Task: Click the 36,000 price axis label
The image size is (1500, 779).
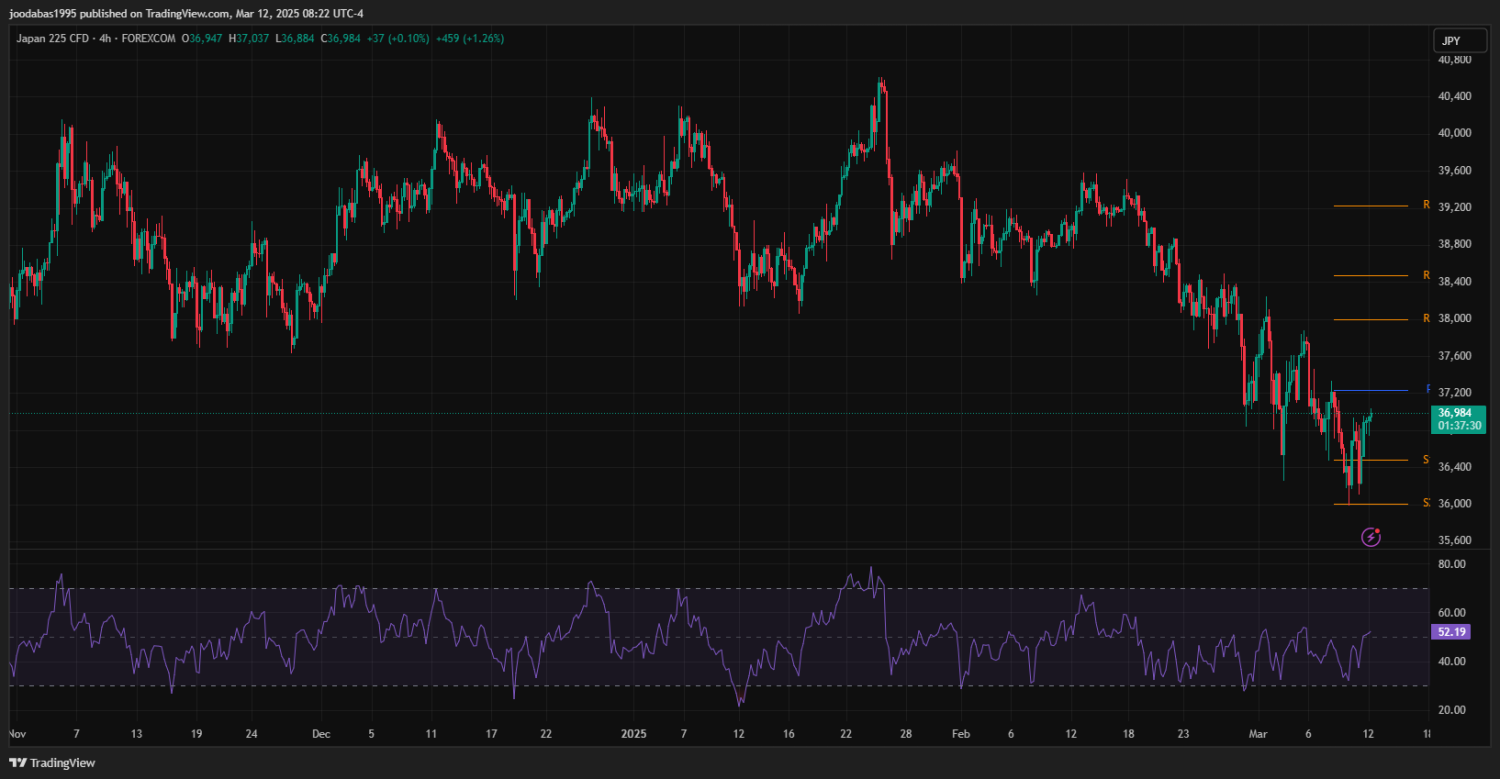Action: pos(1454,503)
